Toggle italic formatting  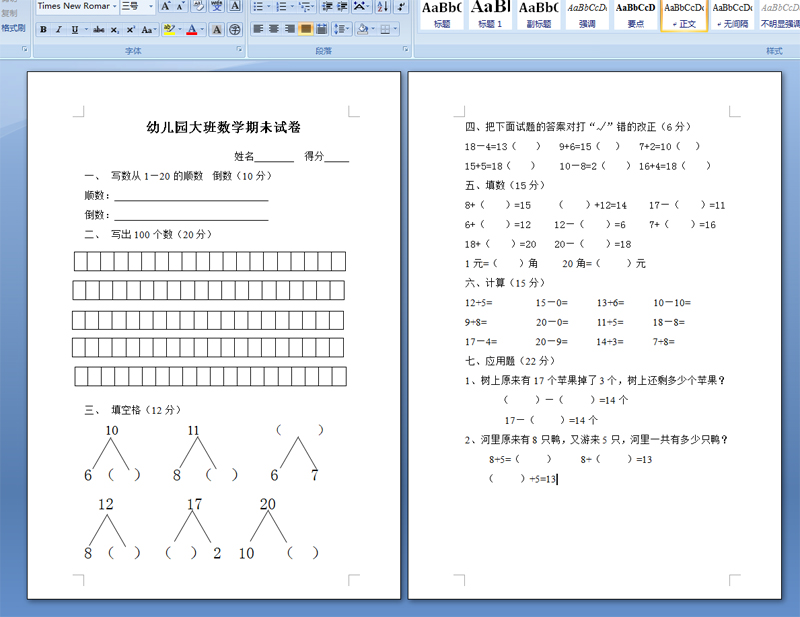59,30
